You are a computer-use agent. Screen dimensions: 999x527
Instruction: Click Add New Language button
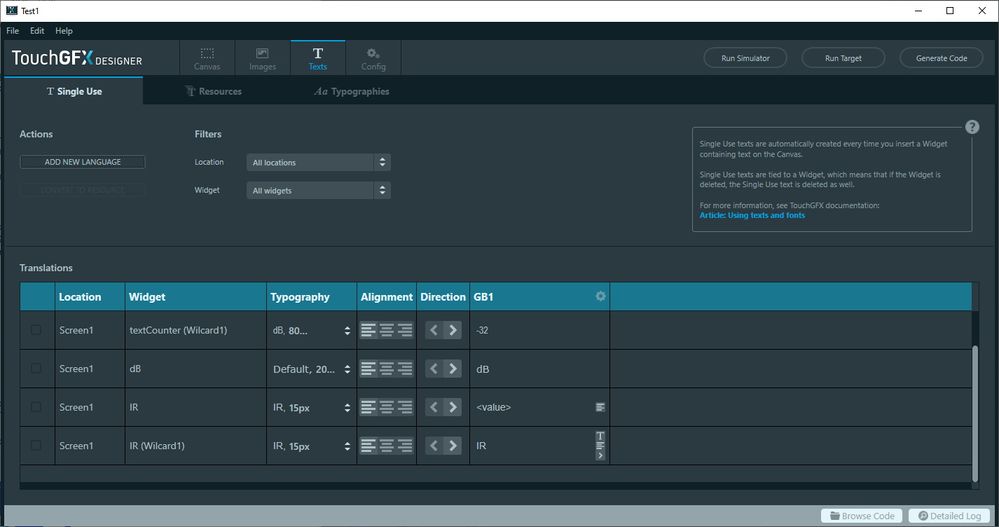82,162
